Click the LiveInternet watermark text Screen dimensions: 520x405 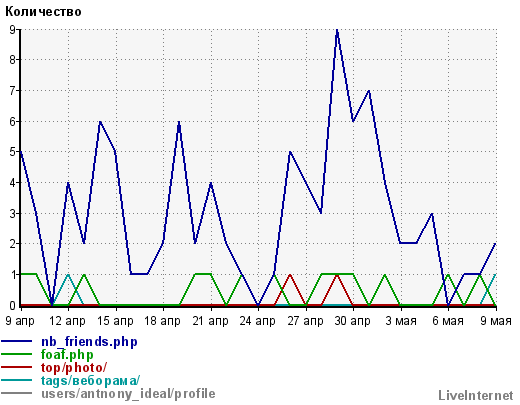(x=476, y=396)
